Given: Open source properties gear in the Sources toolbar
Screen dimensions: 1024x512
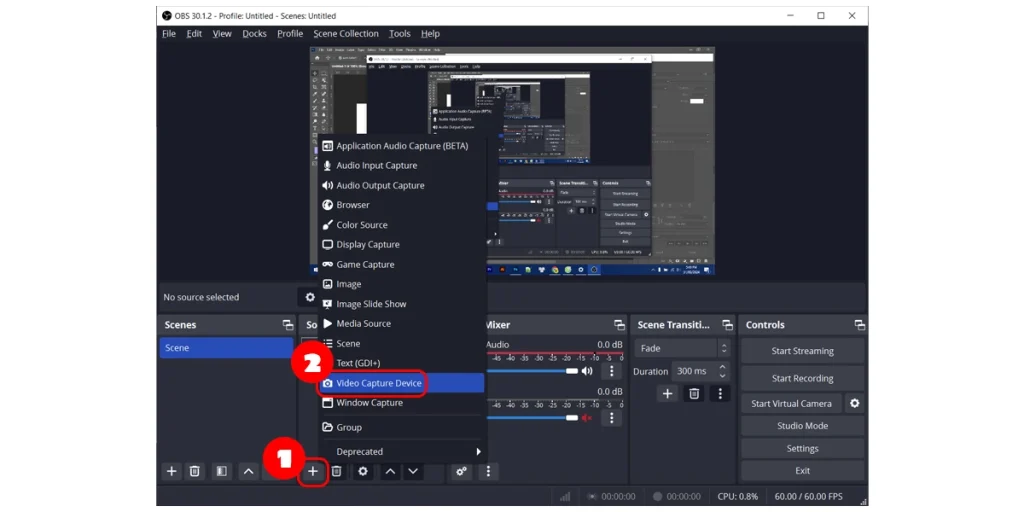Looking at the screenshot, I should [362, 471].
